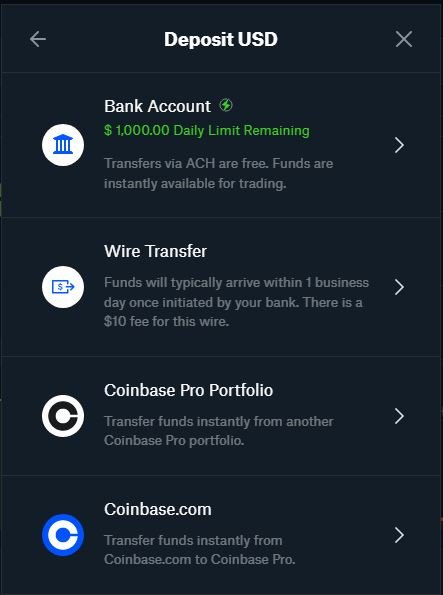
Task: Click the green lightning bolt instant icon
Action: pyautogui.click(x=226, y=105)
